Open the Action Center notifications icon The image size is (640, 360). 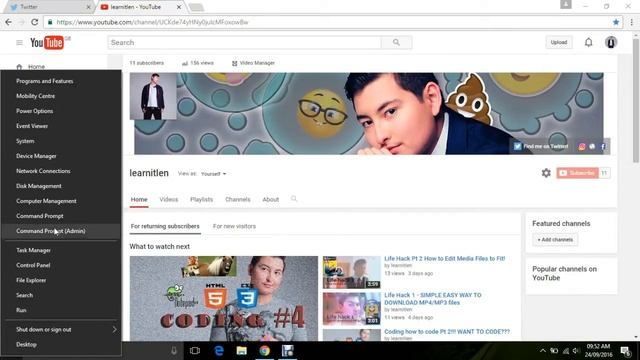(625, 351)
